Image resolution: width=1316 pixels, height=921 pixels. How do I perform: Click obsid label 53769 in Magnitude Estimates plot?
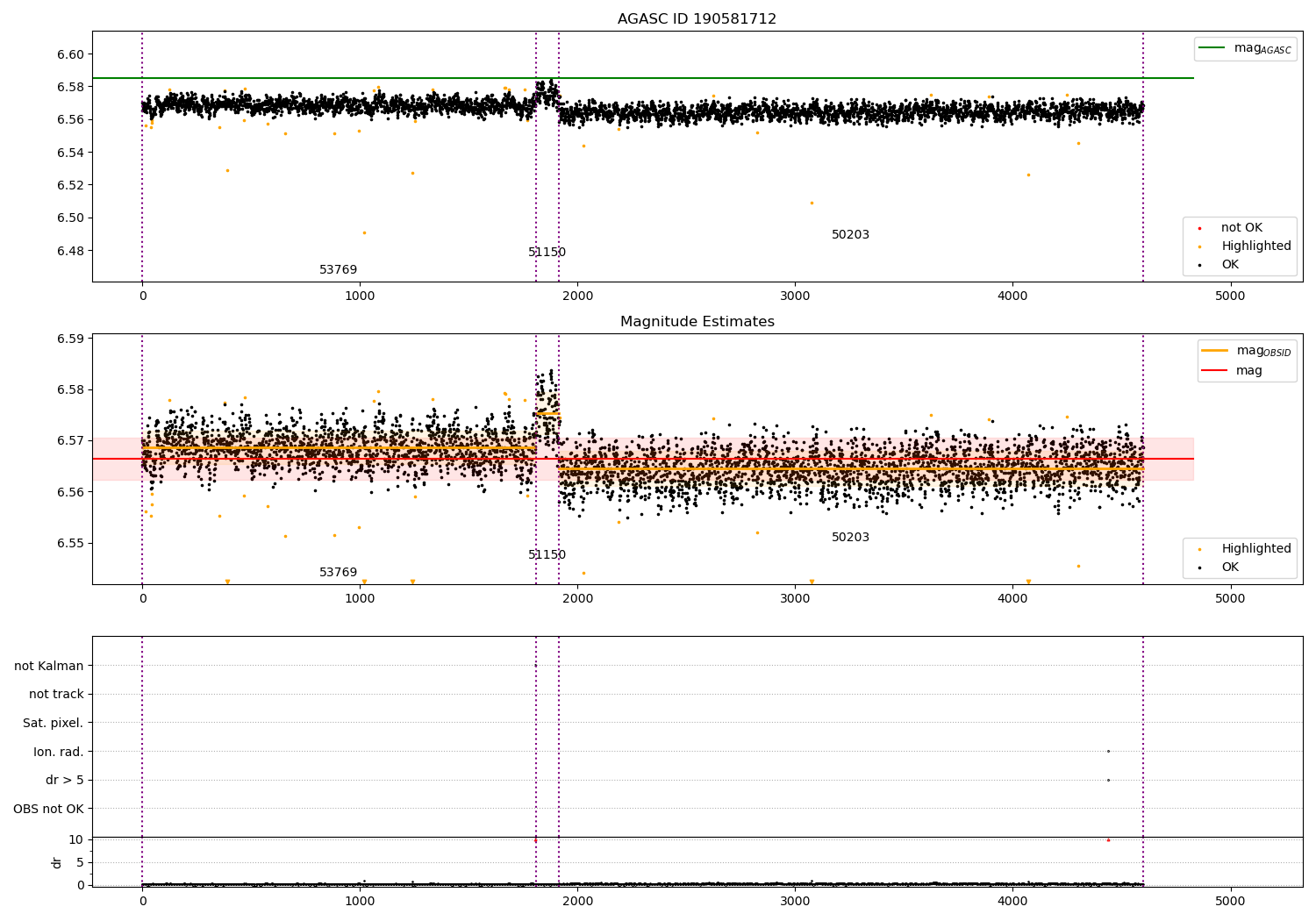click(x=338, y=572)
